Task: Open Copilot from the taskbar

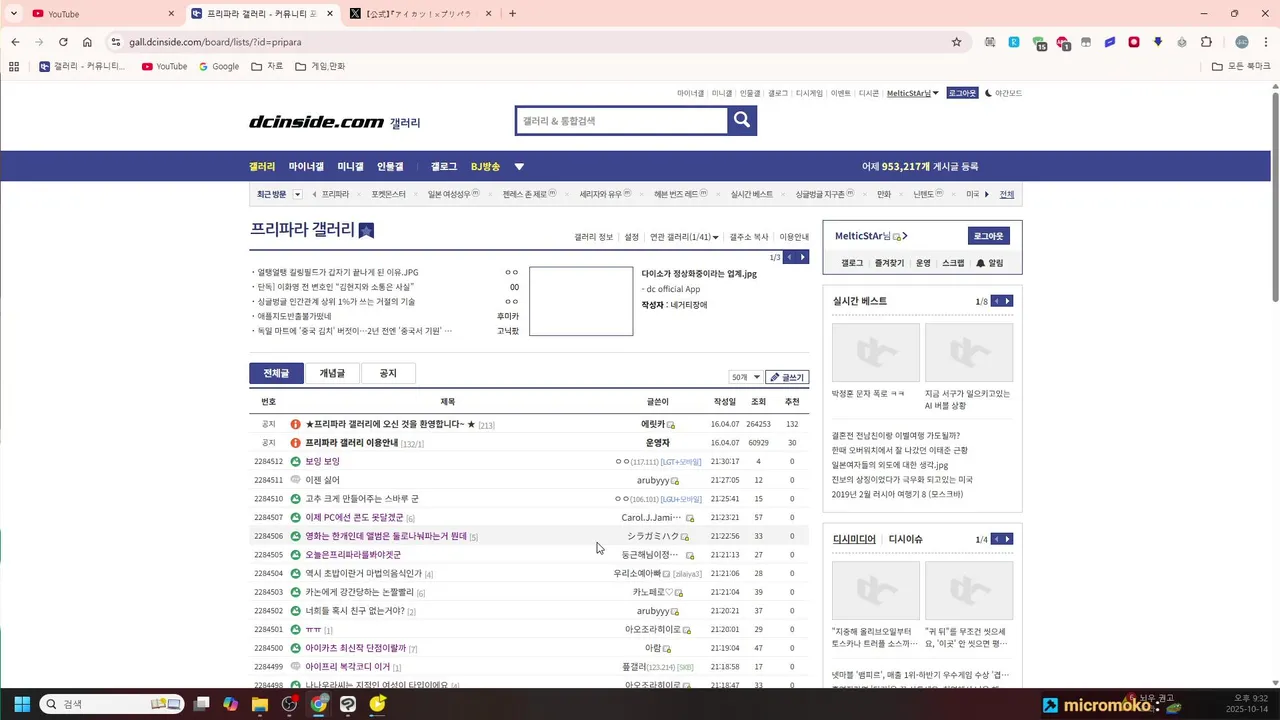Action: 231,704
